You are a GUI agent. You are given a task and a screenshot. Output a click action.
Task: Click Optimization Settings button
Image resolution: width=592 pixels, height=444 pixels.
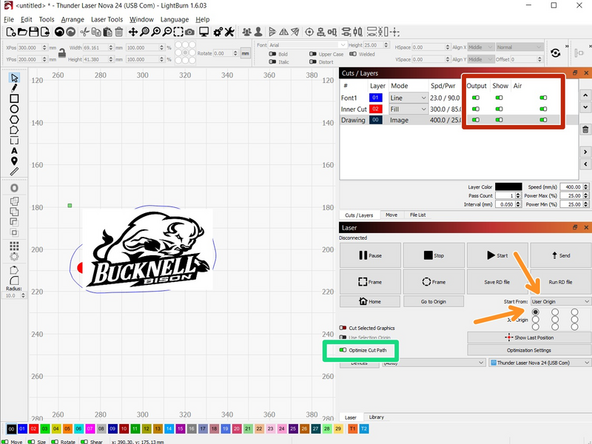point(529,350)
